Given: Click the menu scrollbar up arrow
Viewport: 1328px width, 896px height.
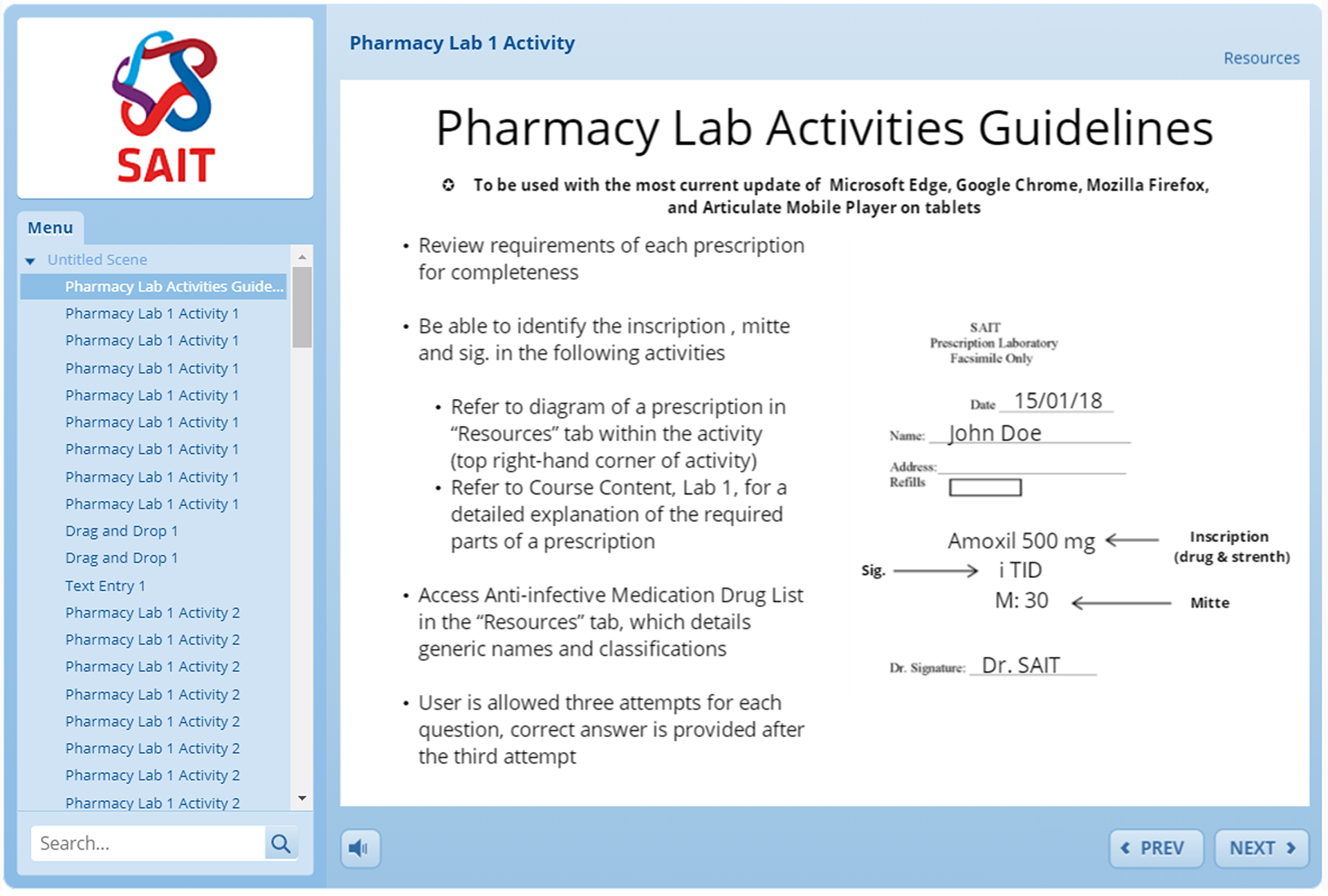Looking at the screenshot, I should (x=302, y=257).
